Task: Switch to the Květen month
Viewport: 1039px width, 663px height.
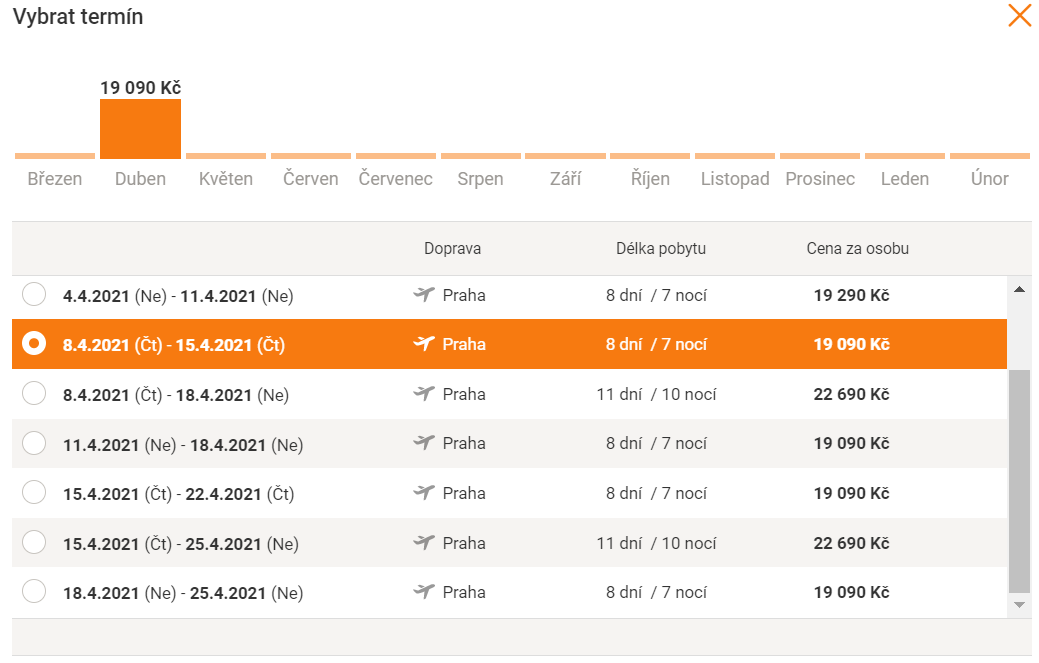Action: pyautogui.click(x=226, y=179)
